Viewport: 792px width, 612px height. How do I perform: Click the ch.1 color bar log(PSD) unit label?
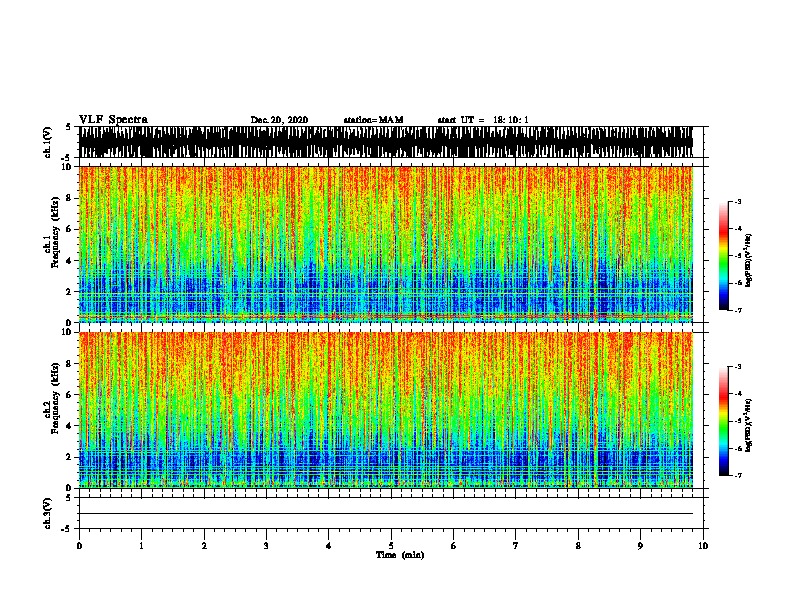click(x=748, y=260)
